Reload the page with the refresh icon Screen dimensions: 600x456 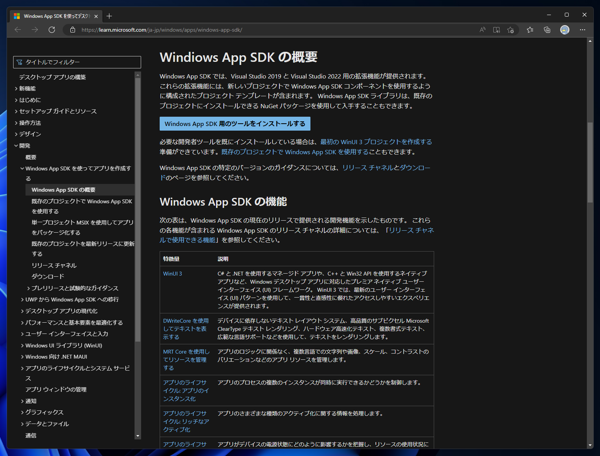click(x=52, y=30)
